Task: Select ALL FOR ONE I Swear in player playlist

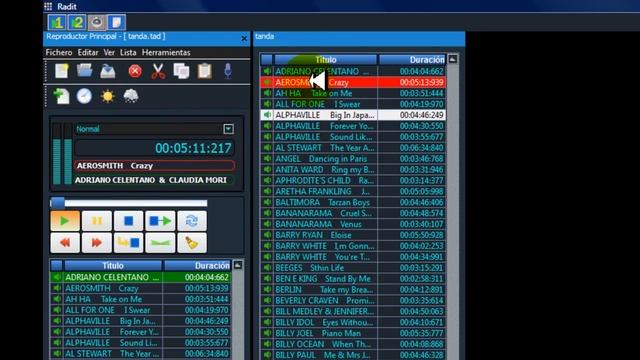Action: tap(141, 310)
